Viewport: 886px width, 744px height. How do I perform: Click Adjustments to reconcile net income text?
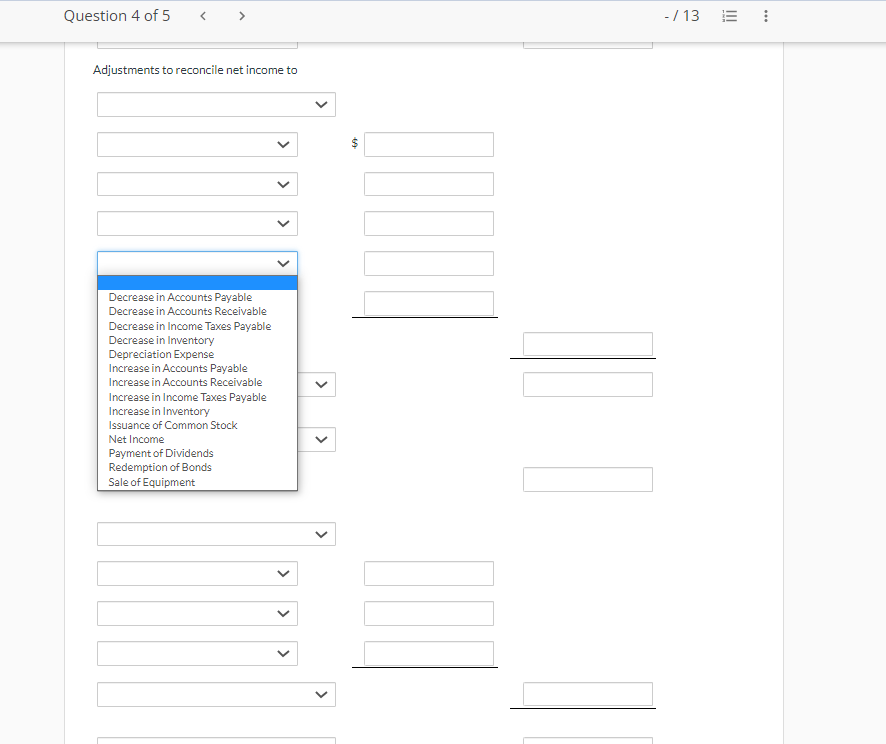click(195, 70)
